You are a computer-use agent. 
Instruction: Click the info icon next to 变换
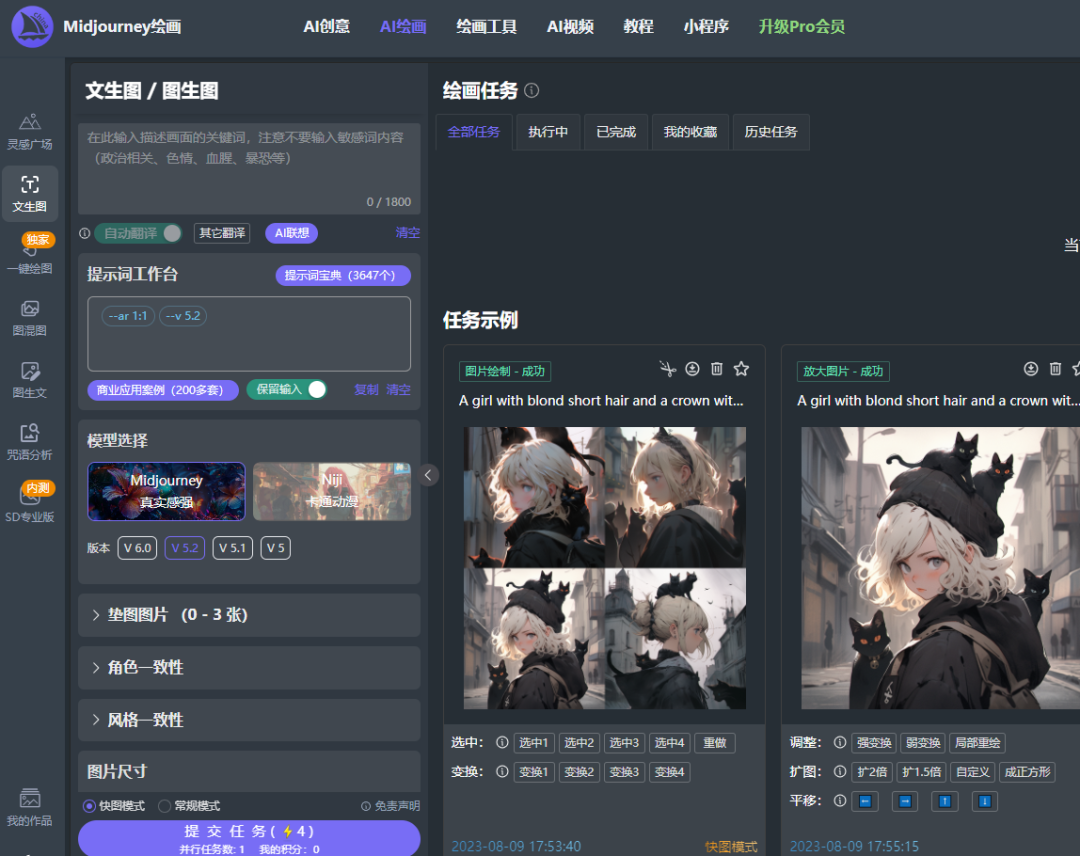[x=502, y=771]
